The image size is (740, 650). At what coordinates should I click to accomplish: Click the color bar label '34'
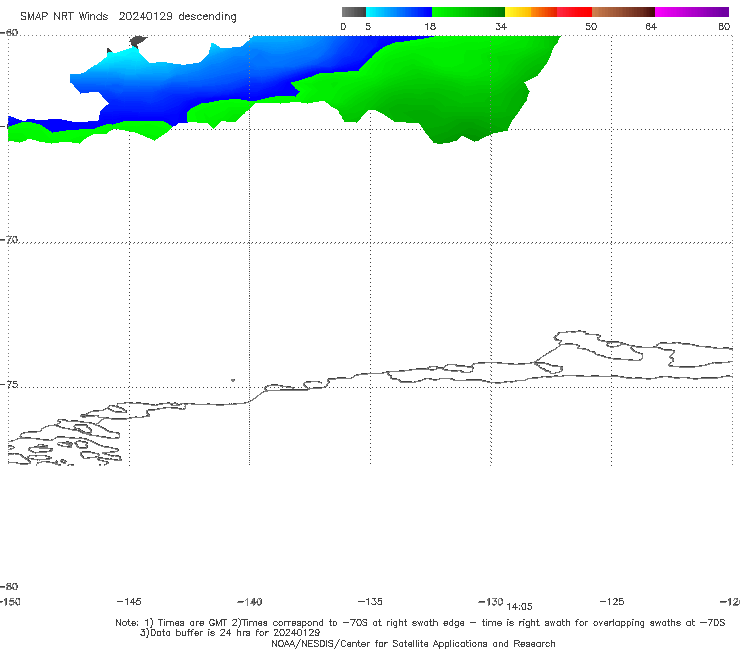(x=501, y=26)
